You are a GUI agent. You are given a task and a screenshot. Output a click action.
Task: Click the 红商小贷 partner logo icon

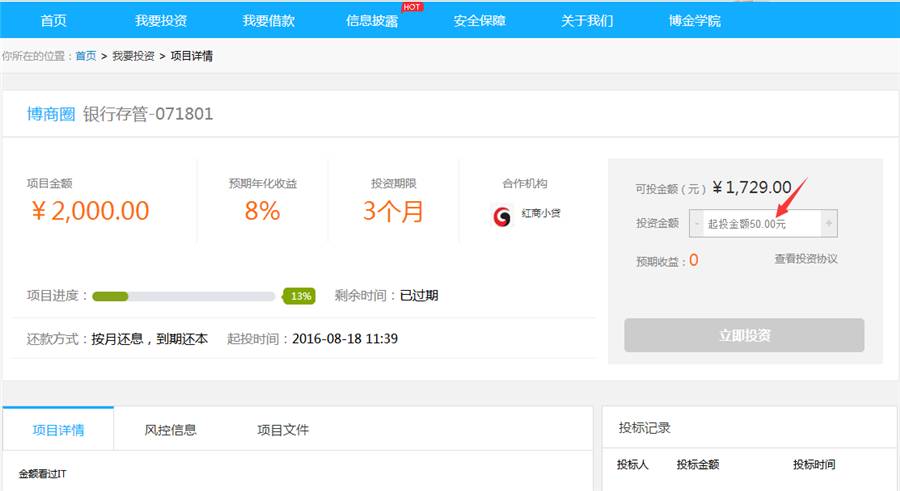point(502,216)
